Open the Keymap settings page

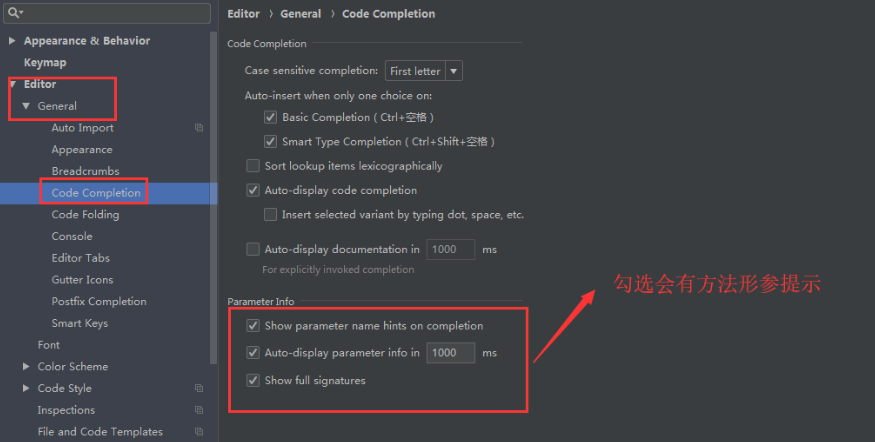[x=45, y=63]
